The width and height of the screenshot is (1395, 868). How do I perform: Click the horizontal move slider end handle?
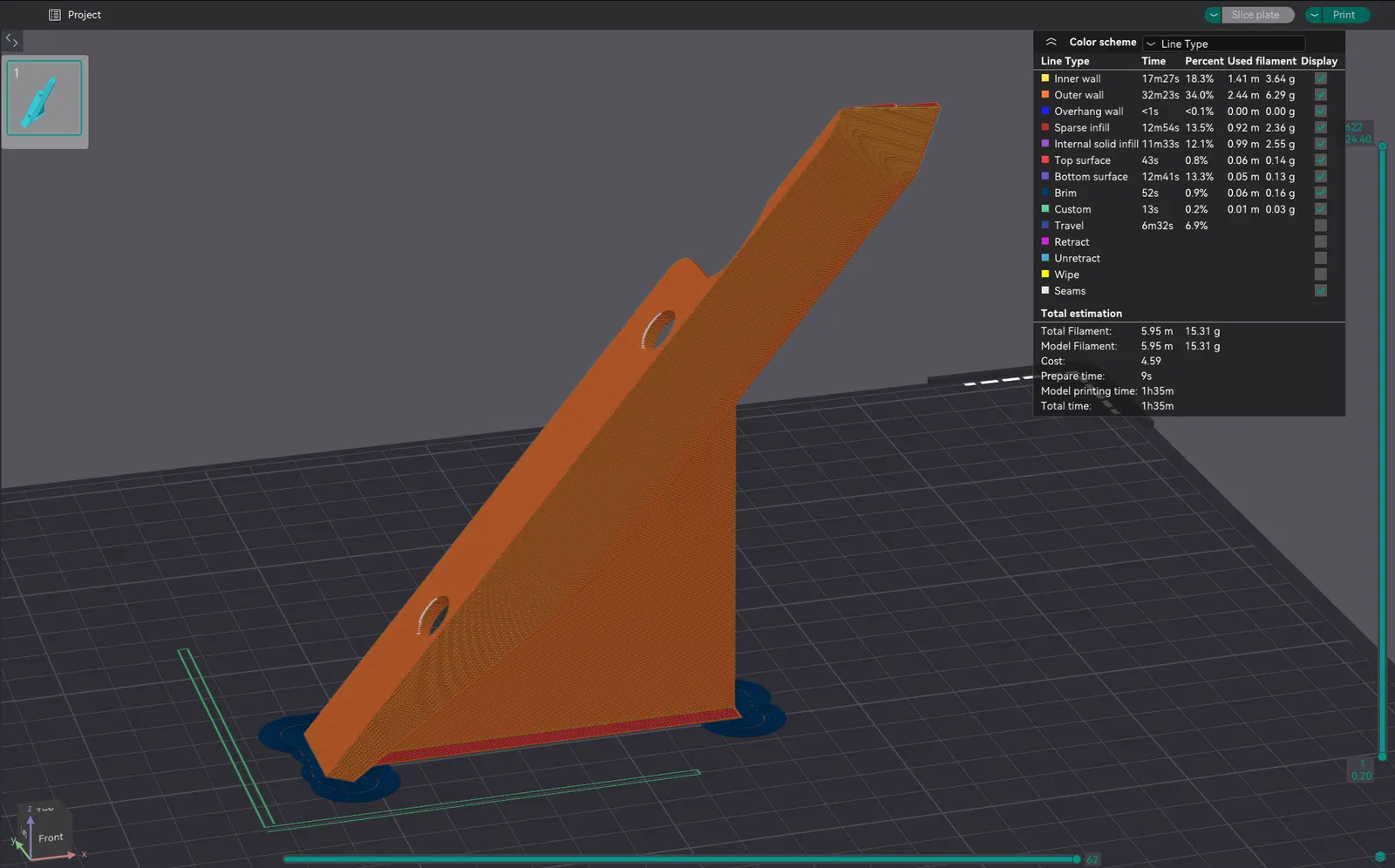(1078, 859)
